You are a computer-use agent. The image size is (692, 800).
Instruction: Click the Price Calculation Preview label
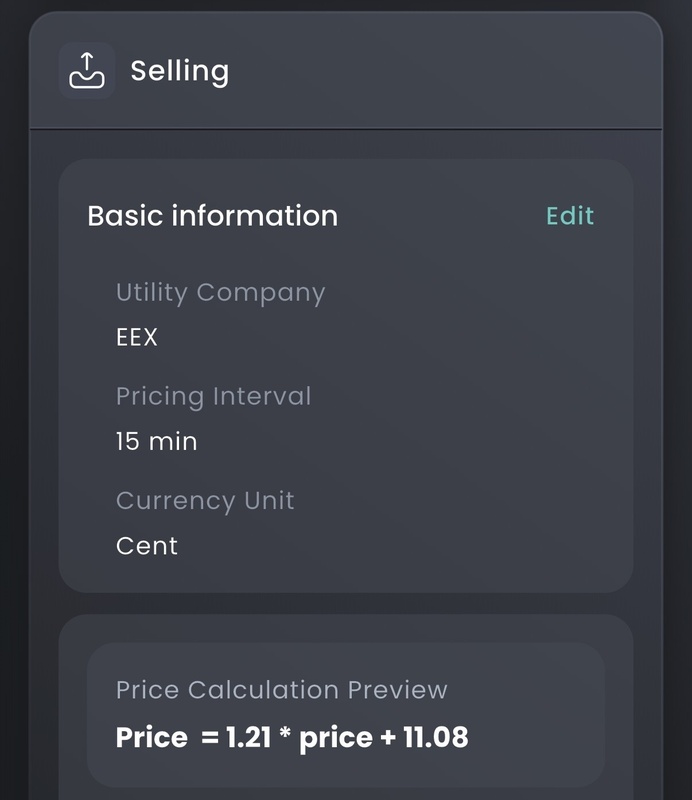coord(281,690)
